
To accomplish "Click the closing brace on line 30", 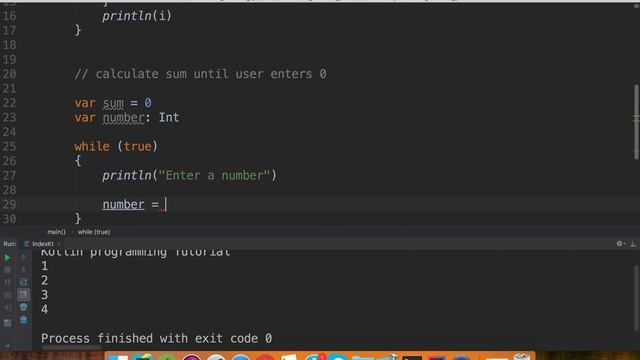I will (x=78, y=219).
